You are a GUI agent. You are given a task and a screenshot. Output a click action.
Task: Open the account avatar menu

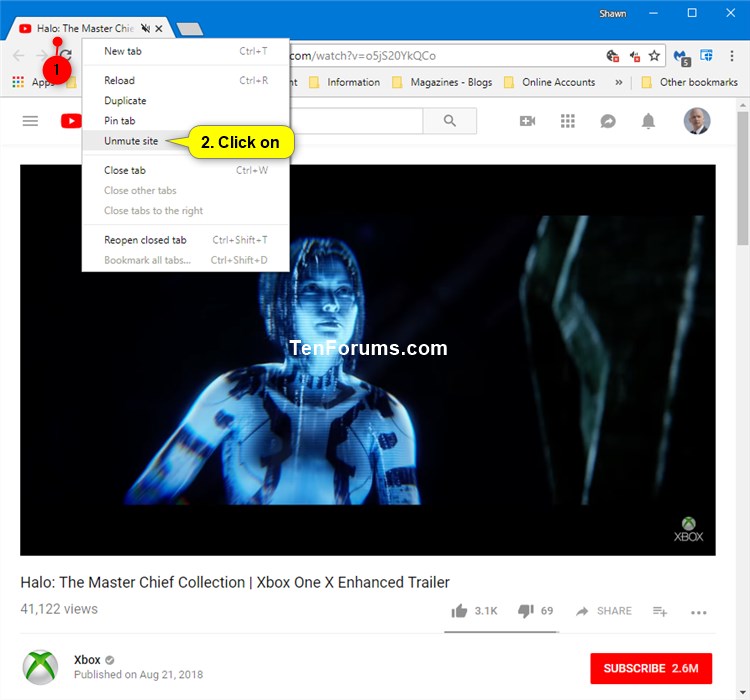tap(696, 121)
